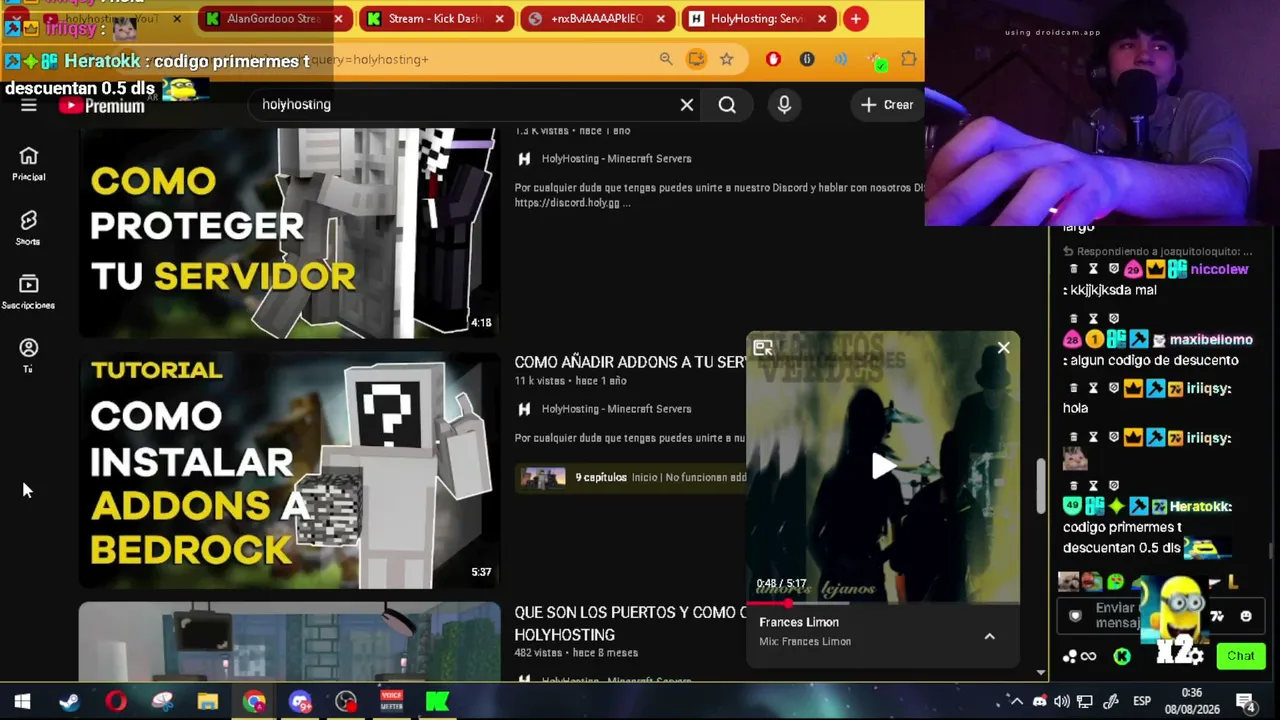Screen dimensions: 1280x720
Task: Run the YouTube search magnifier button
Action: [x=727, y=104]
